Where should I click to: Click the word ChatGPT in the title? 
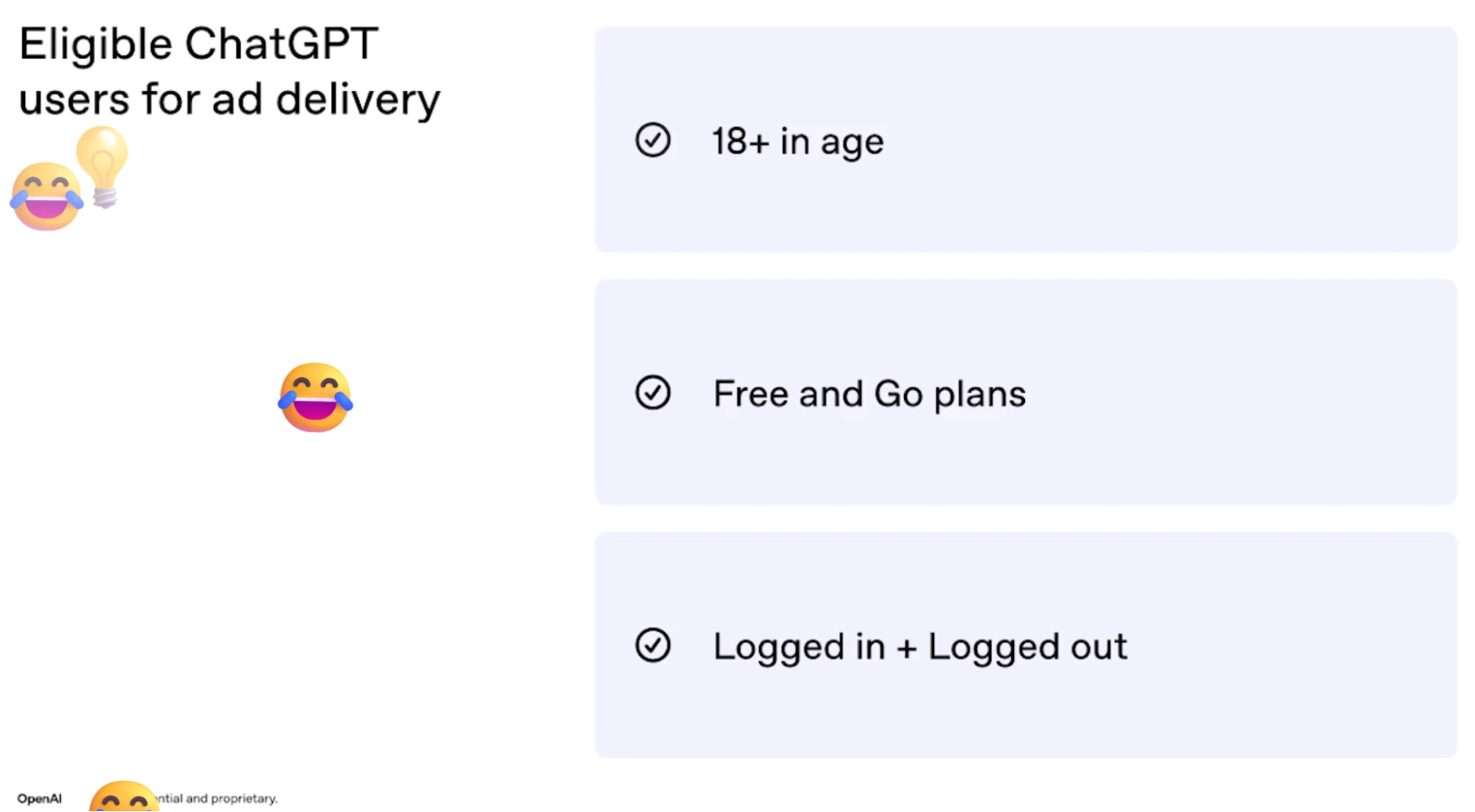282,44
